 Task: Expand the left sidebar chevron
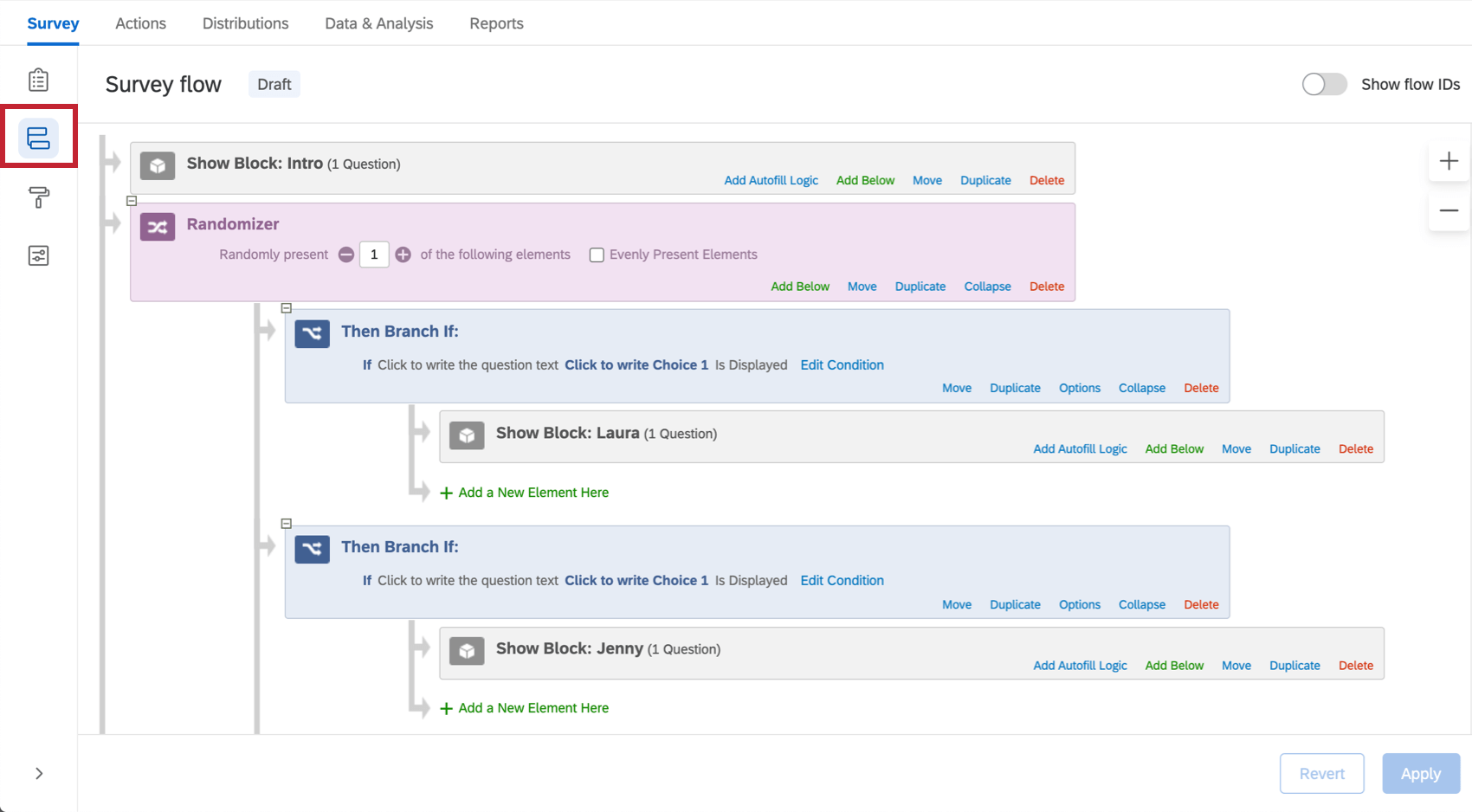(39, 773)
